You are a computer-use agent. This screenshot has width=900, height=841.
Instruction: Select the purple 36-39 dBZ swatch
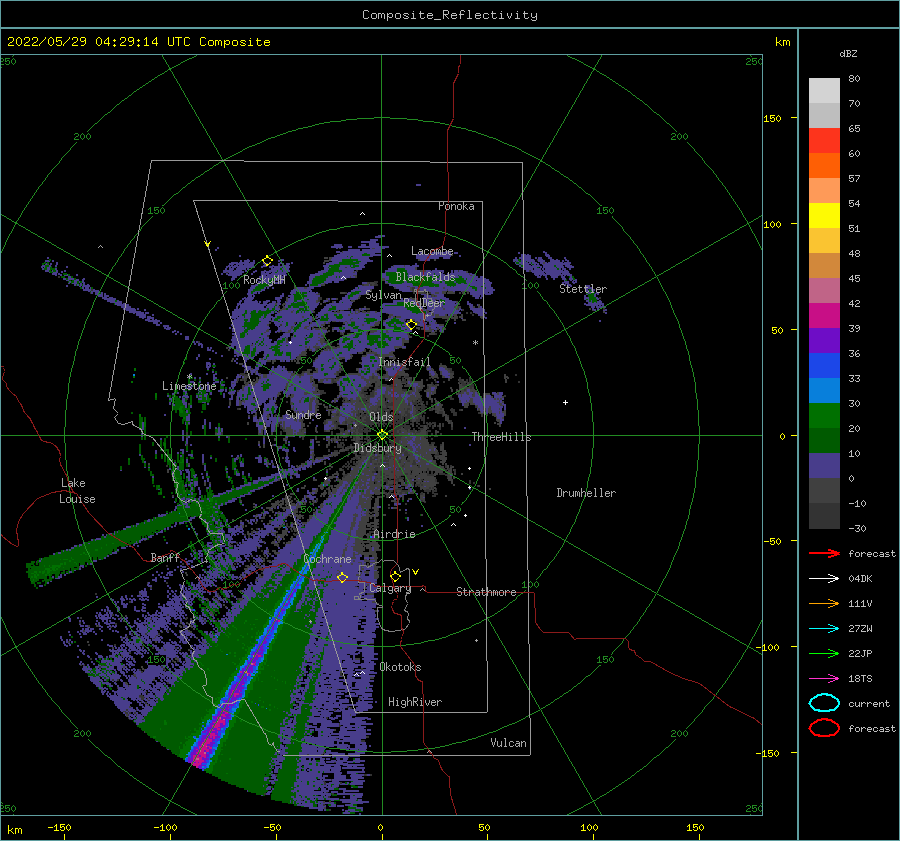coord(824,341)
